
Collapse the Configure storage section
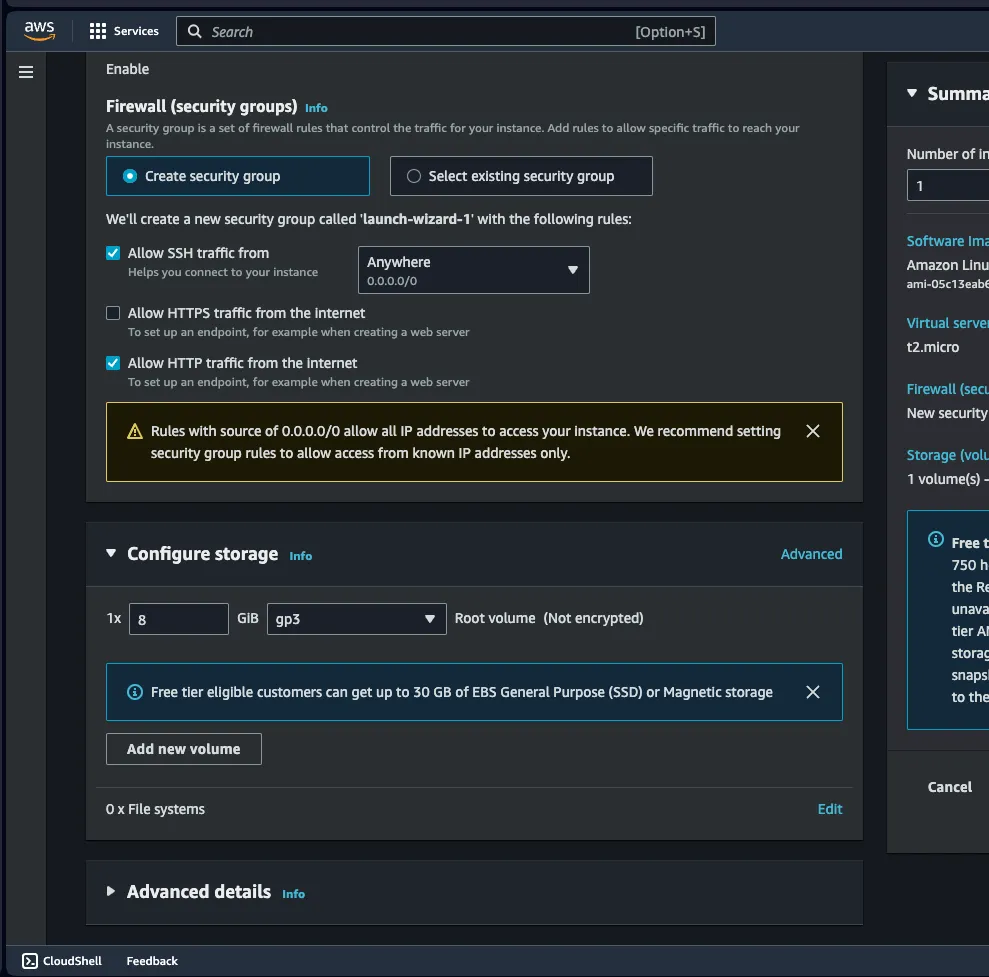pos(111,553)
